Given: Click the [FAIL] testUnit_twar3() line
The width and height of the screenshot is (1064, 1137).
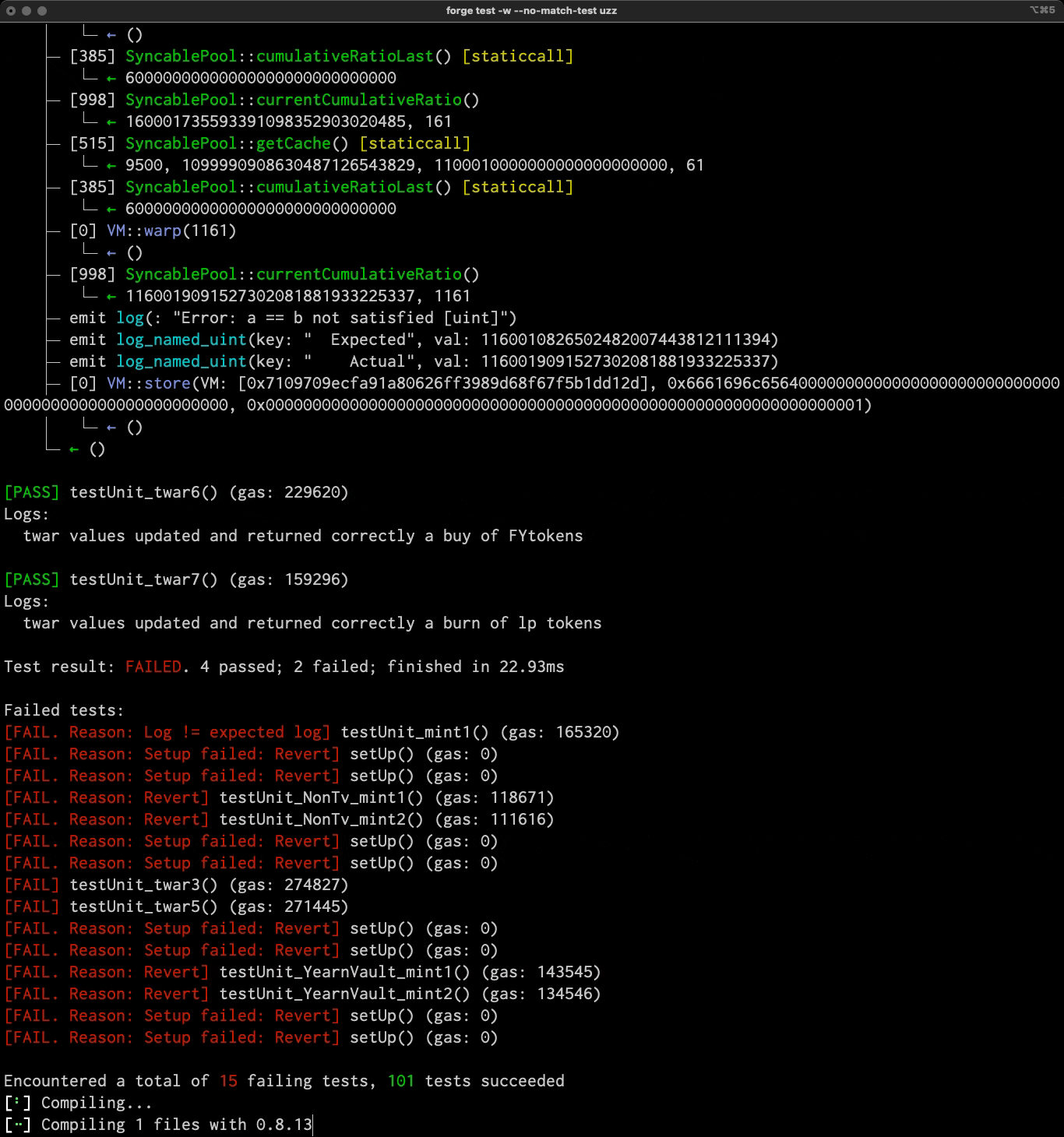Looking at the screenshot, I should (x=176, y=885).
